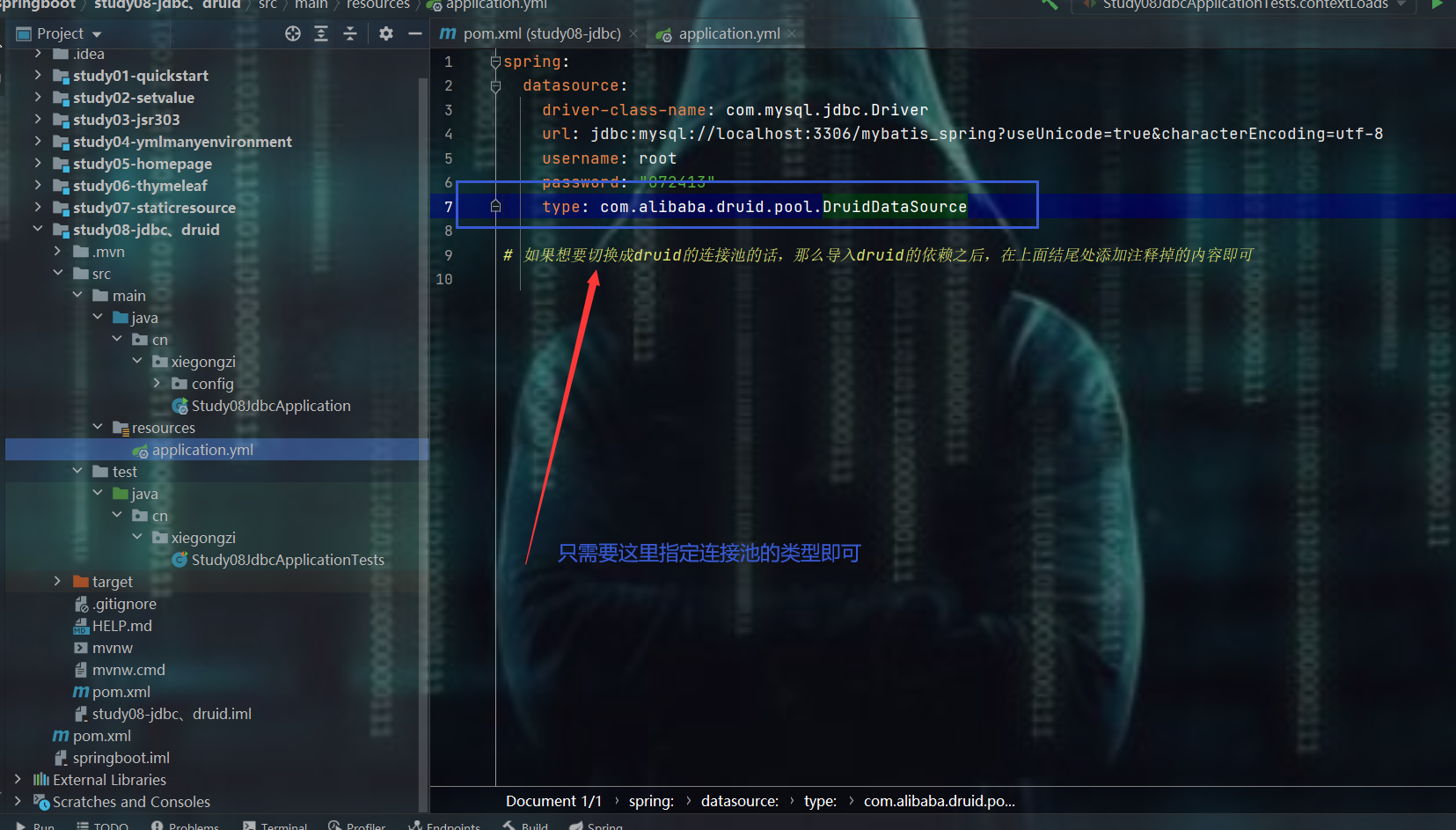The width and height of the screenshot is (1456, 830).
Task: Expand the .mvn folder
Action: tap(58, 252)
